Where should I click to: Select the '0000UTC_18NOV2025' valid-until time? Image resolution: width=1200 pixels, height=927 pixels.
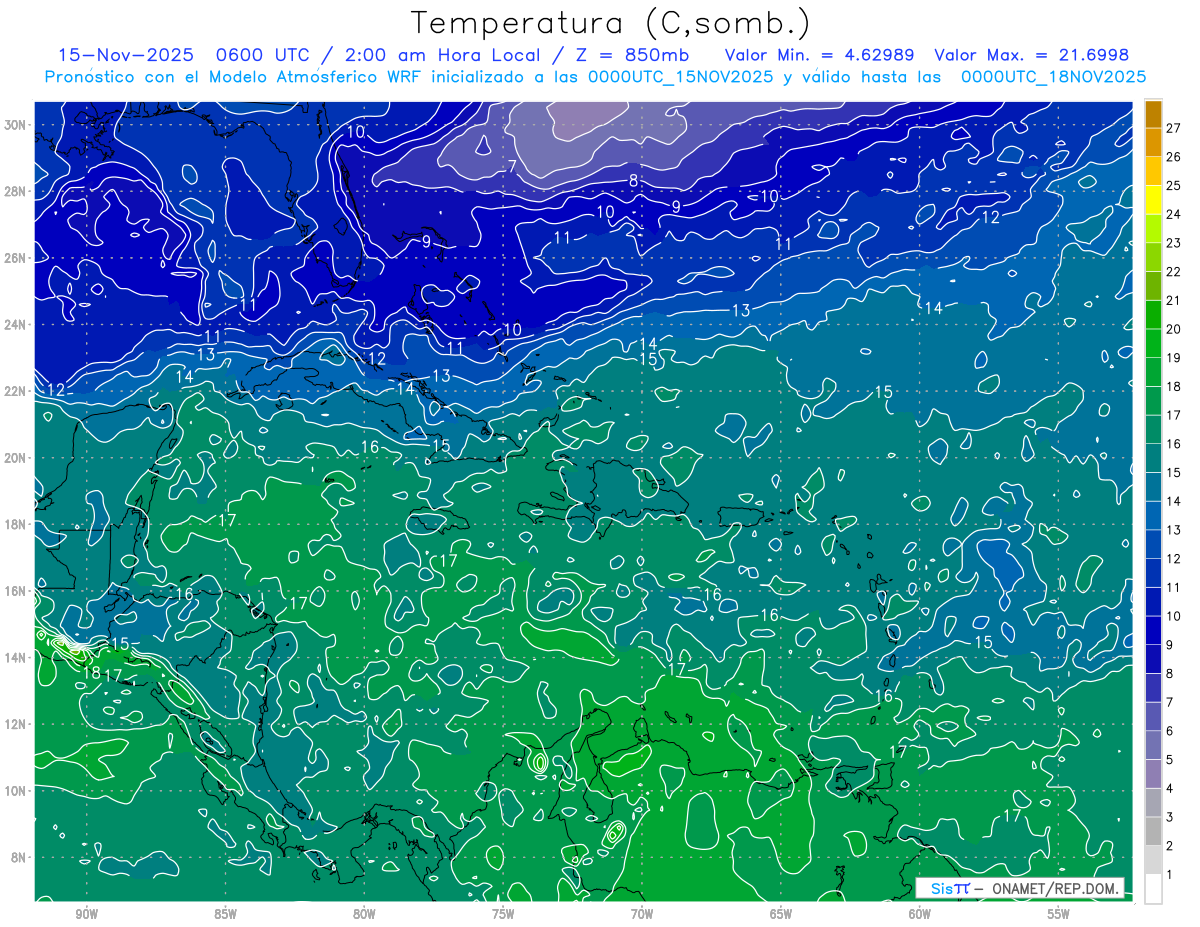(x=1053, y=77)
